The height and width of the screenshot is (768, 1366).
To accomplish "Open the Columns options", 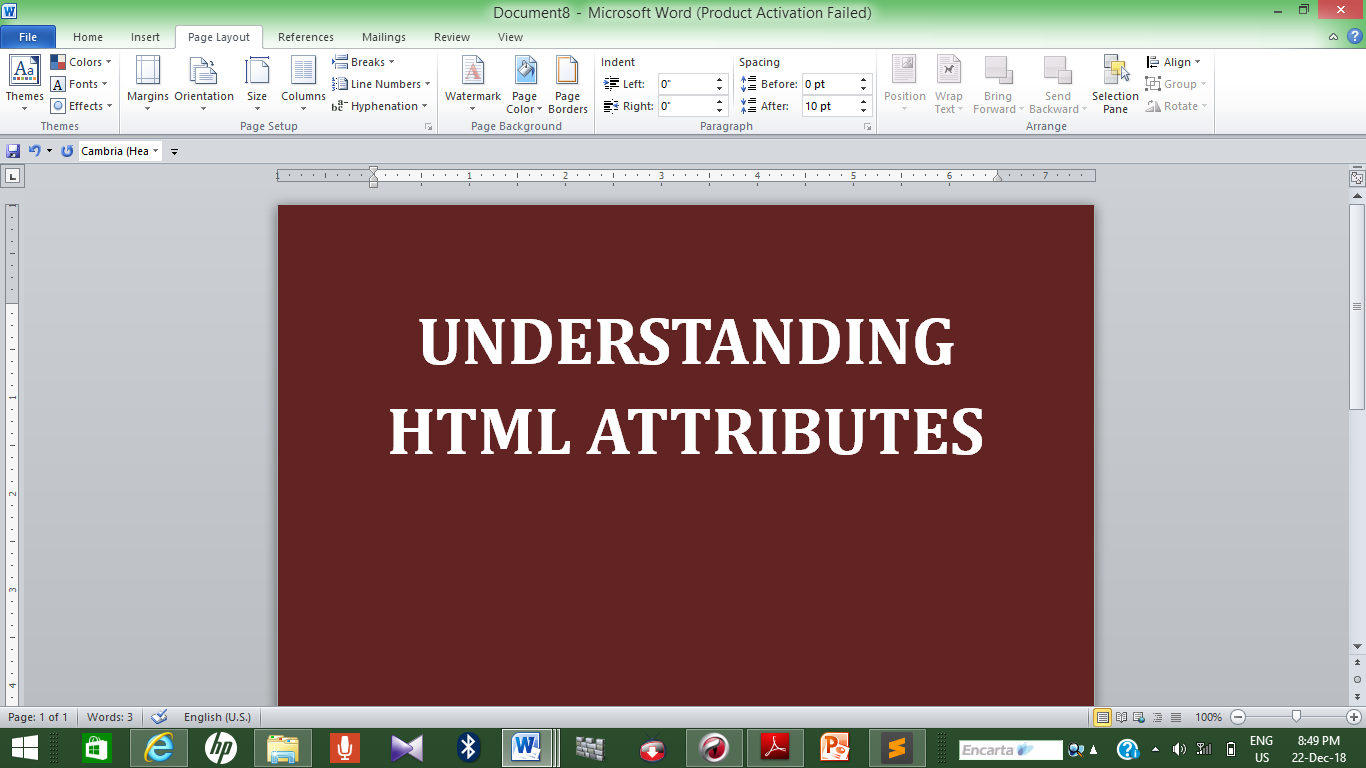I will [302, 84].
